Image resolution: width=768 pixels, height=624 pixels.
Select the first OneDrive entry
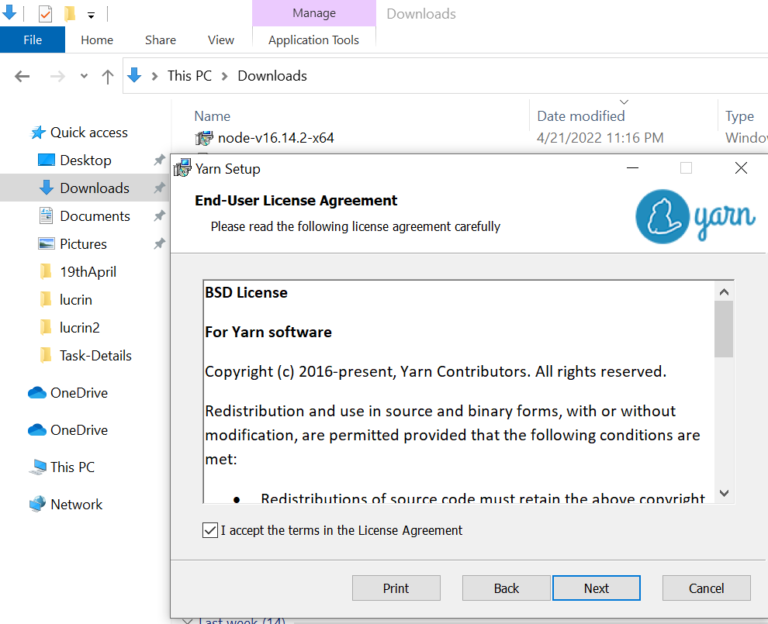79,393
